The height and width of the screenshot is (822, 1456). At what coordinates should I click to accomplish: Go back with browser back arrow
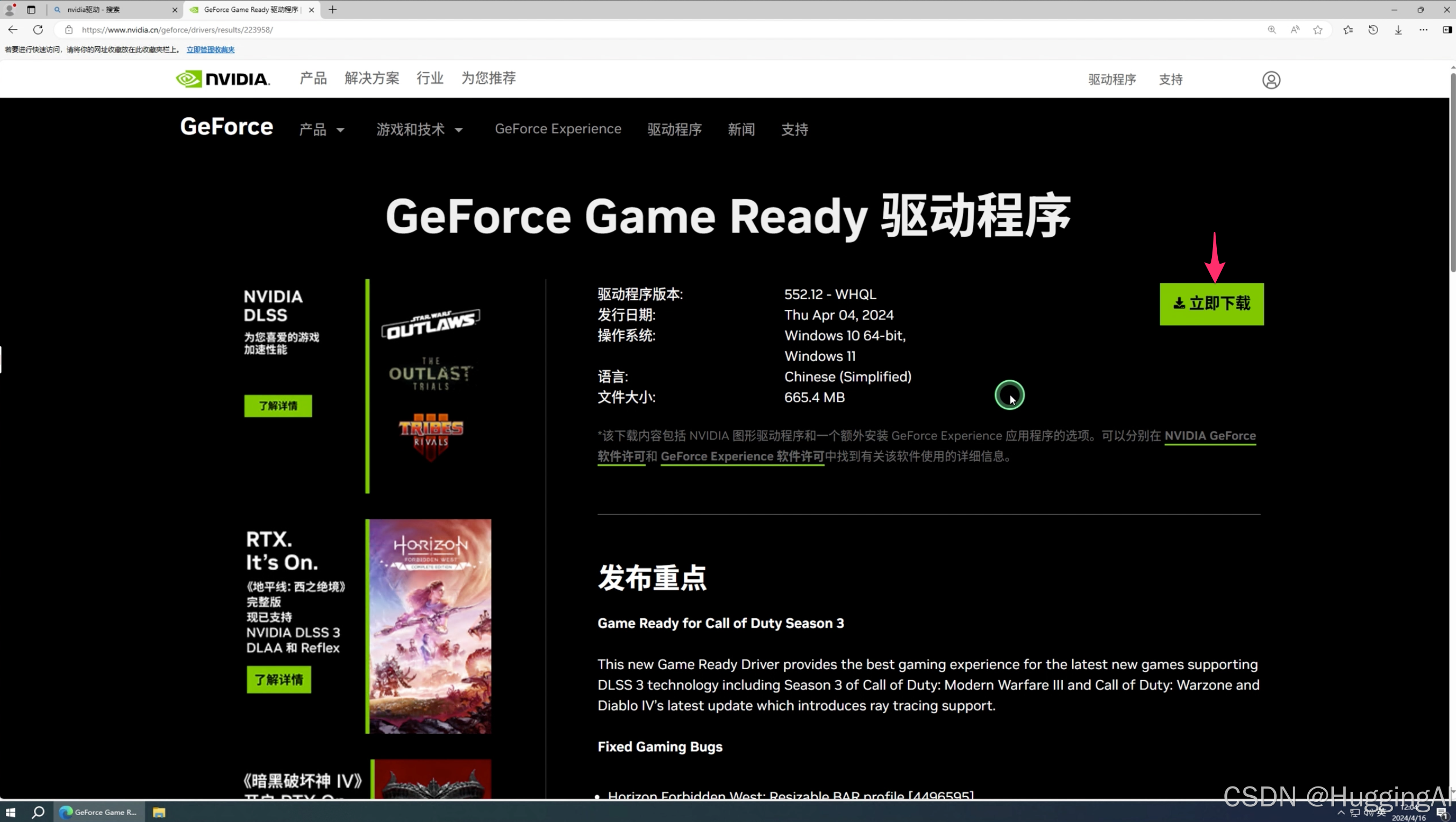[13, 30]
